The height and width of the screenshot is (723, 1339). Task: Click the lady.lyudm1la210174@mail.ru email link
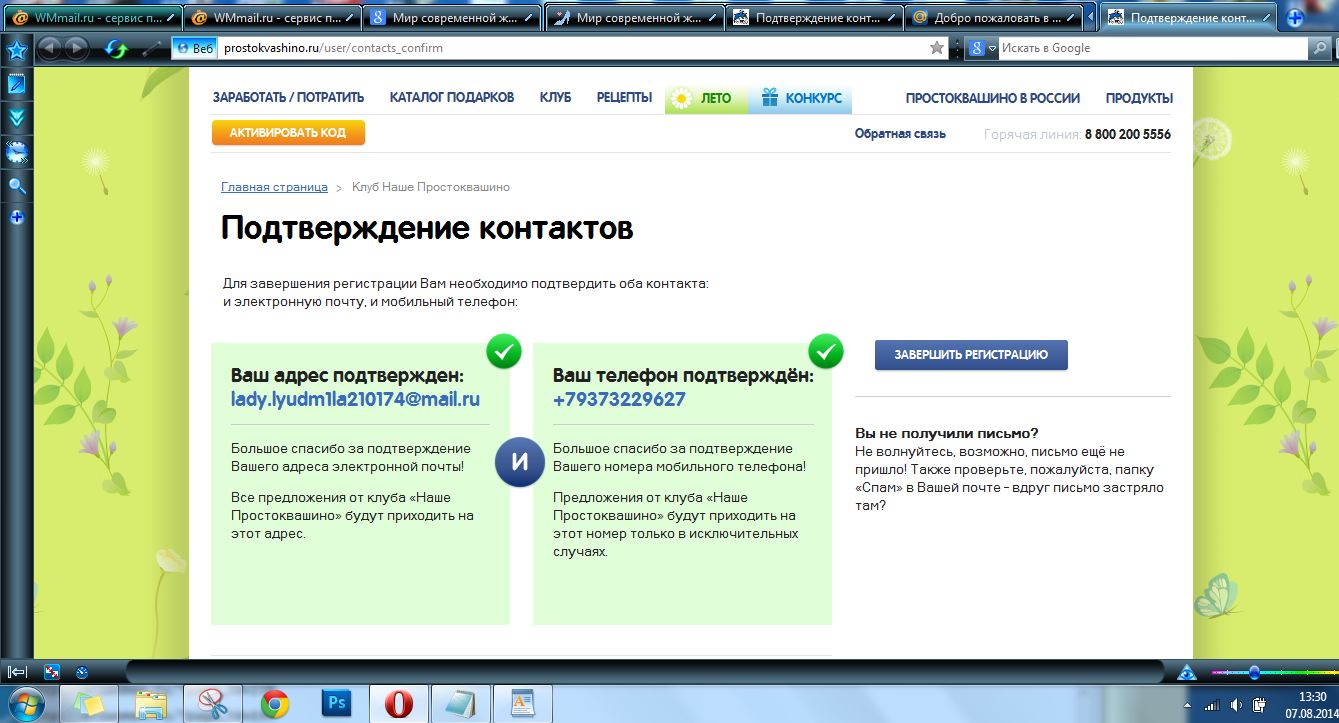pyautogui.click(x=355, y=399)
